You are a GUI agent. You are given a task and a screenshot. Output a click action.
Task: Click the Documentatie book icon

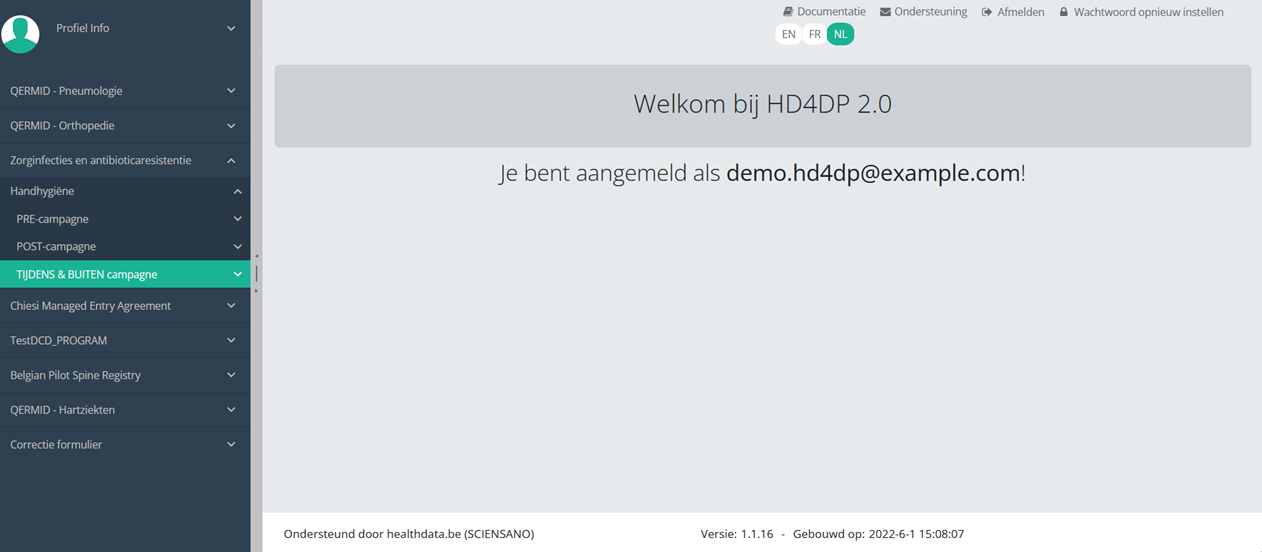(788, 12)
